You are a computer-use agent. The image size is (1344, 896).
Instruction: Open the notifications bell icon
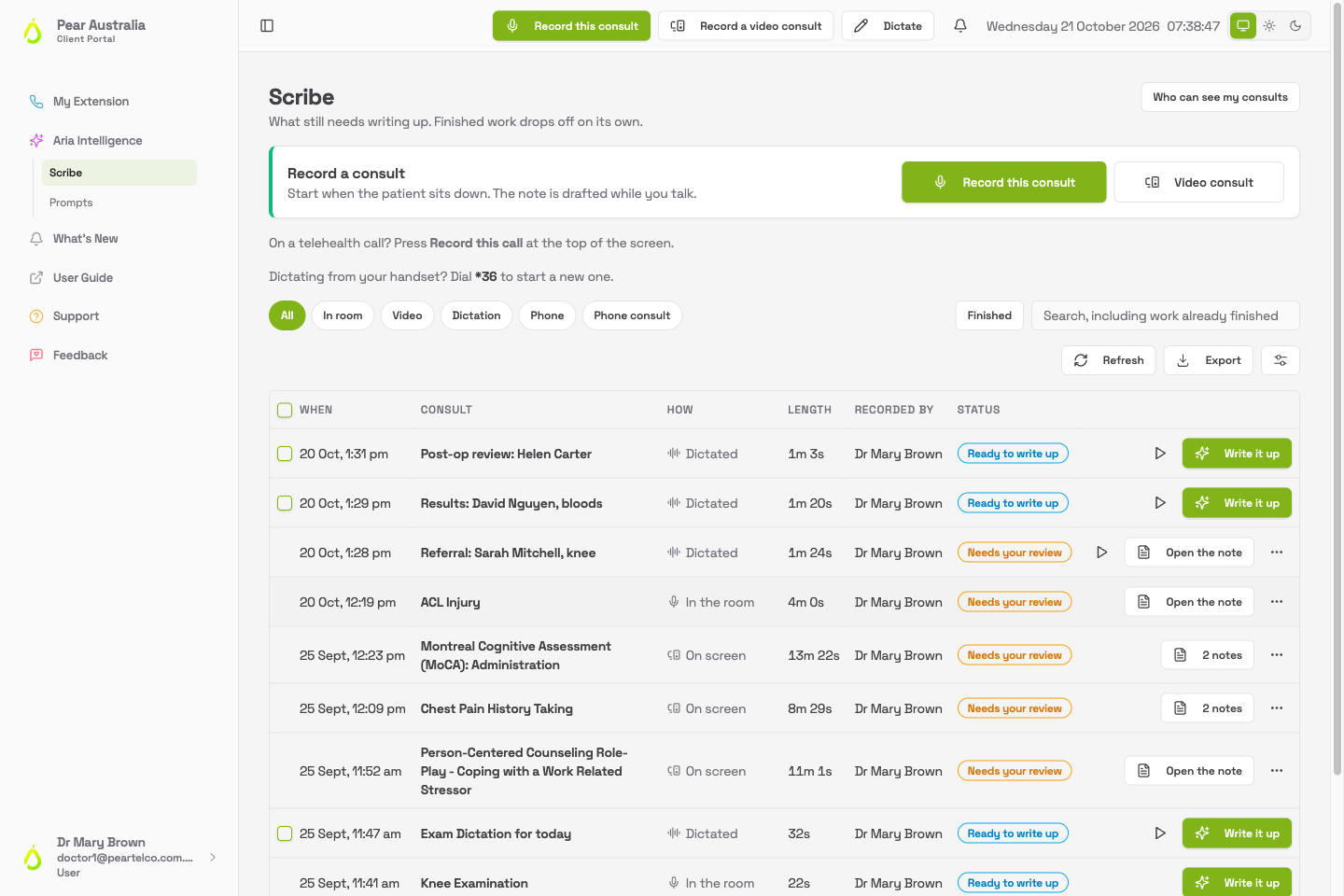tap(960, 26)
